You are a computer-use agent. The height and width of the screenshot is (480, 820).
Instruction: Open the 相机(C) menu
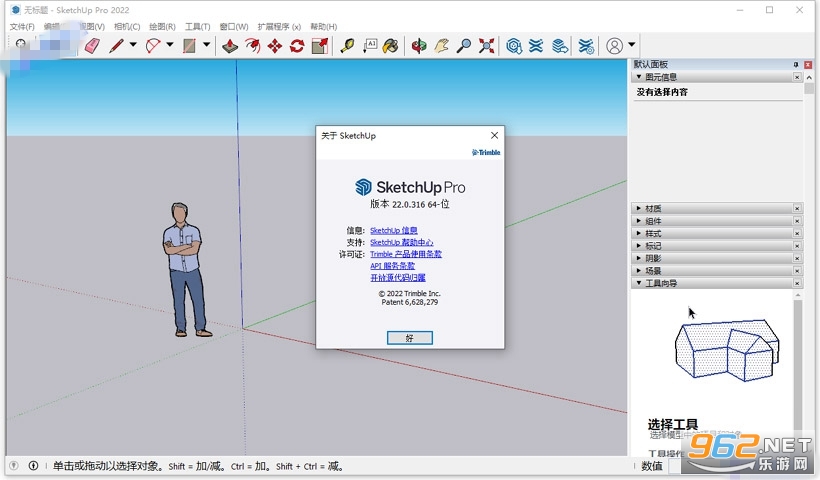coord(127,26)
